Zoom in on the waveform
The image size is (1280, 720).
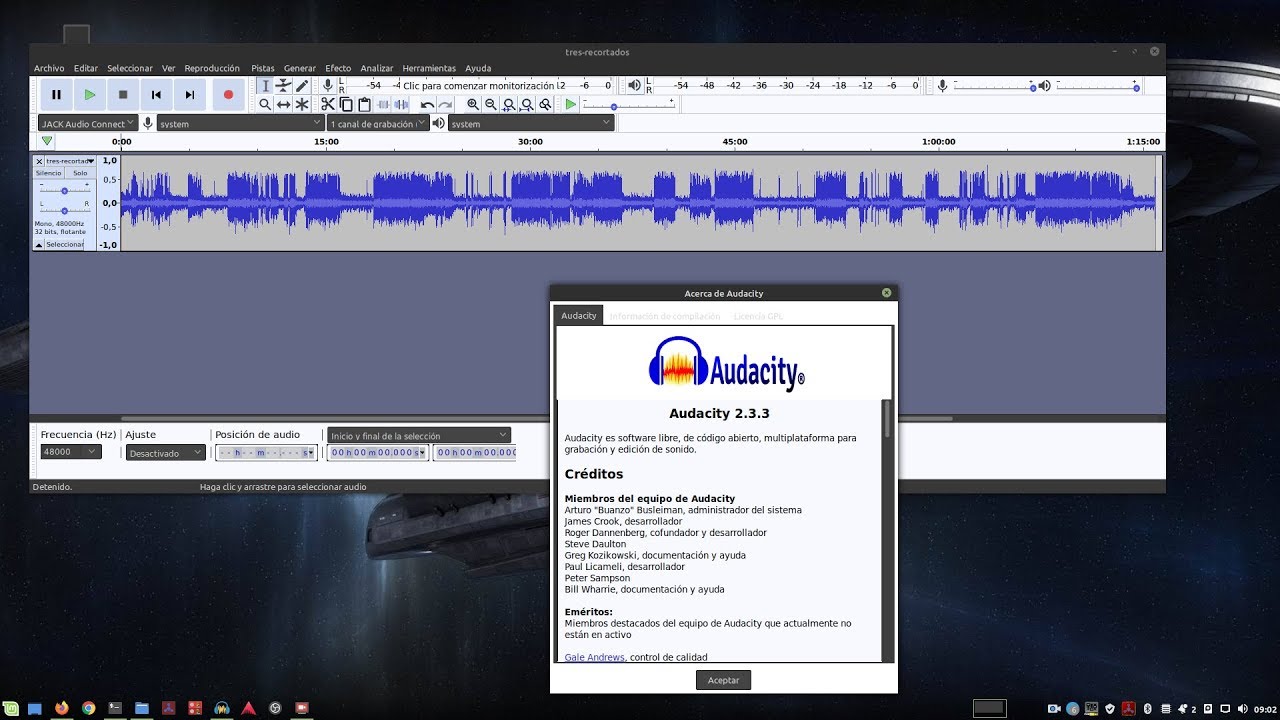[473, 104]
